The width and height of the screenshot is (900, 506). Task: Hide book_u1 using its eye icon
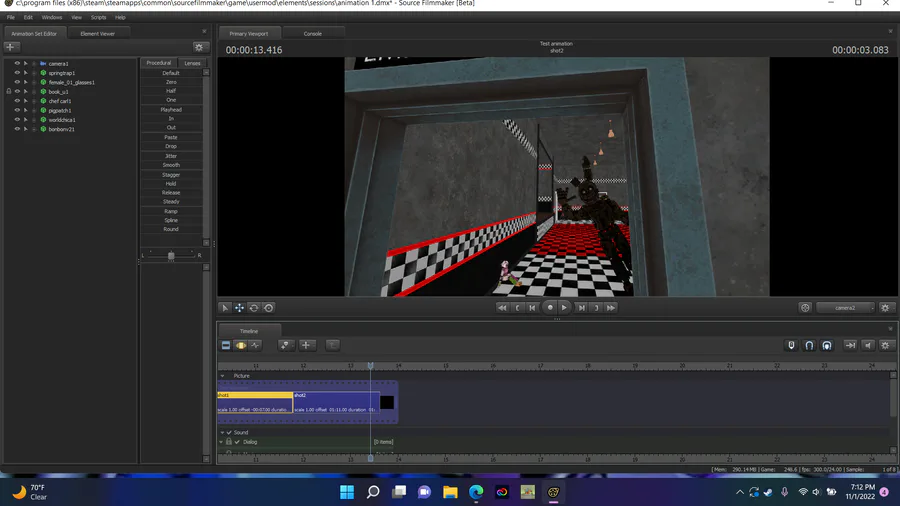point(17,91)
